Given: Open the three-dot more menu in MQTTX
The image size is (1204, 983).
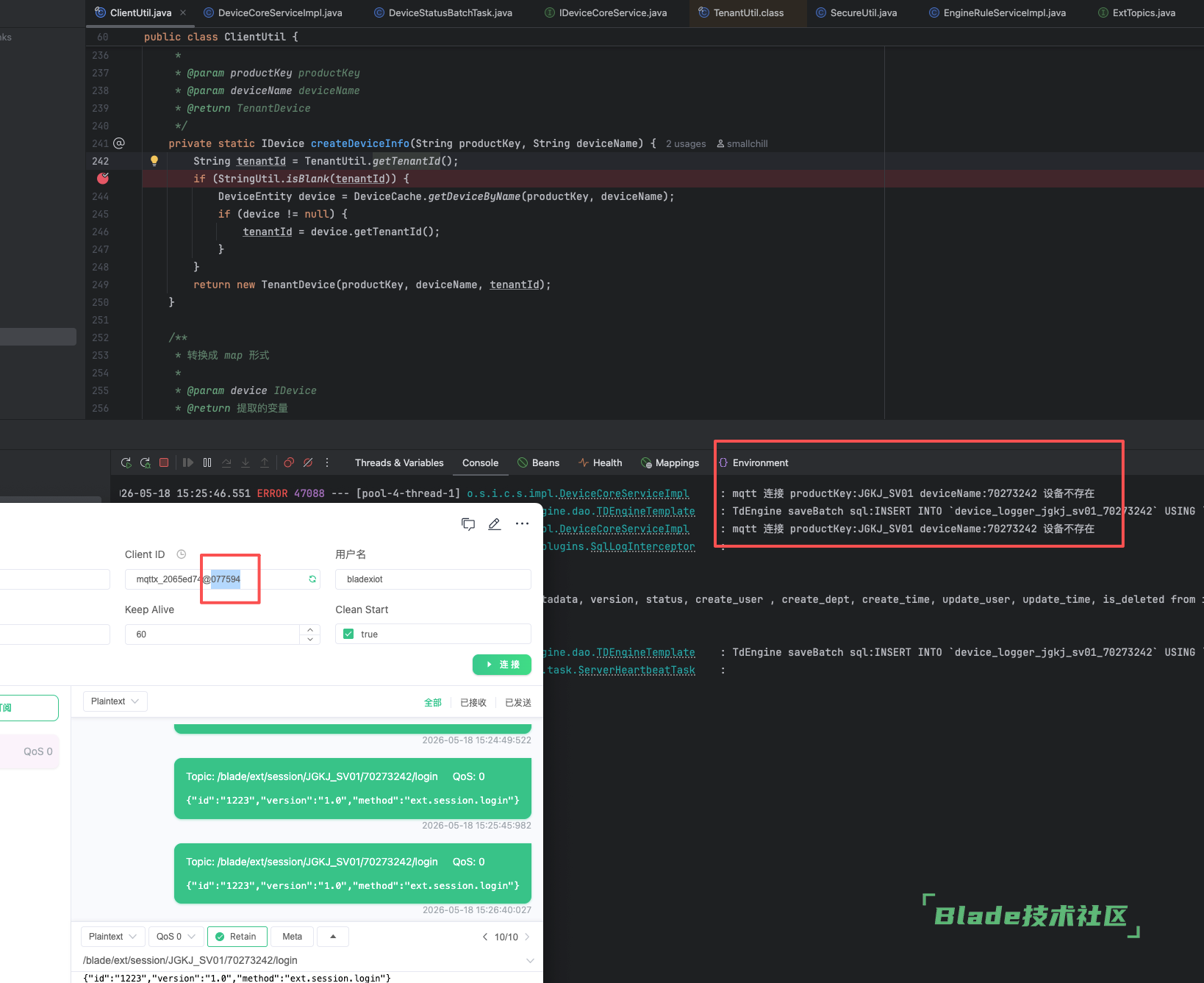Looking at the screenshot, I should [522, 523].
